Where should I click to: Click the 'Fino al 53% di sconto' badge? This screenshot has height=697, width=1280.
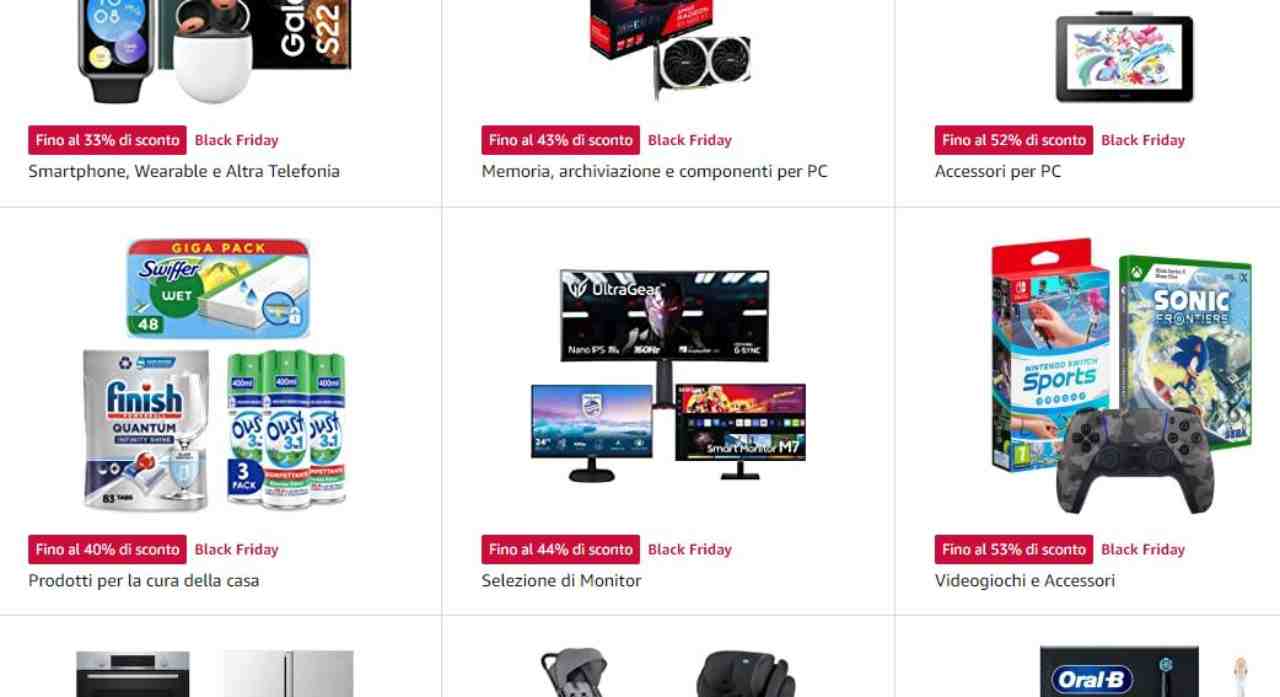pyautogui.click(x=1013, y=549)
